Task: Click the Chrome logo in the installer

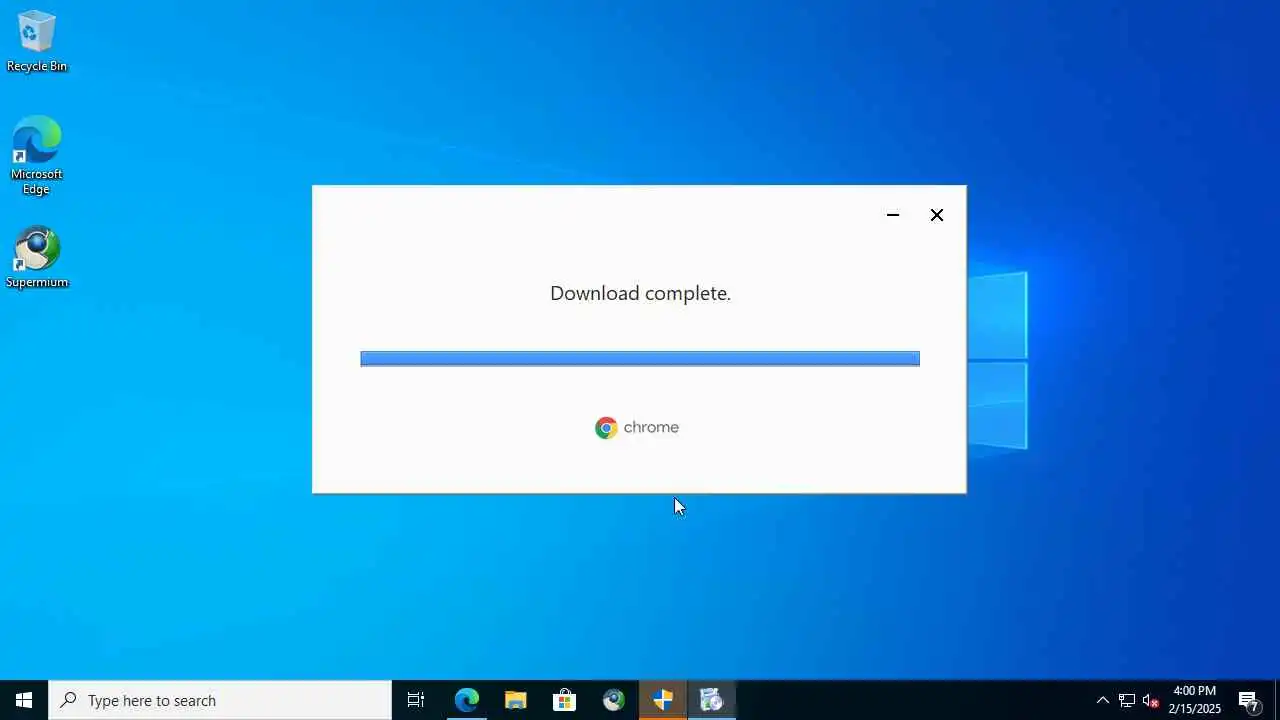Action: tap(606, 428)
